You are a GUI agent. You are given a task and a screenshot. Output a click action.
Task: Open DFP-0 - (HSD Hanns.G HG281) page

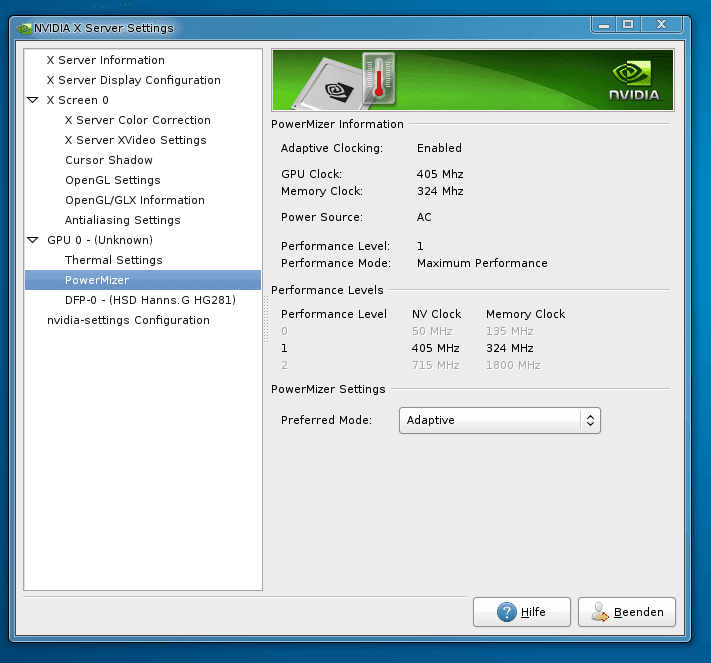pyautogui.click(x=151, y=300)
